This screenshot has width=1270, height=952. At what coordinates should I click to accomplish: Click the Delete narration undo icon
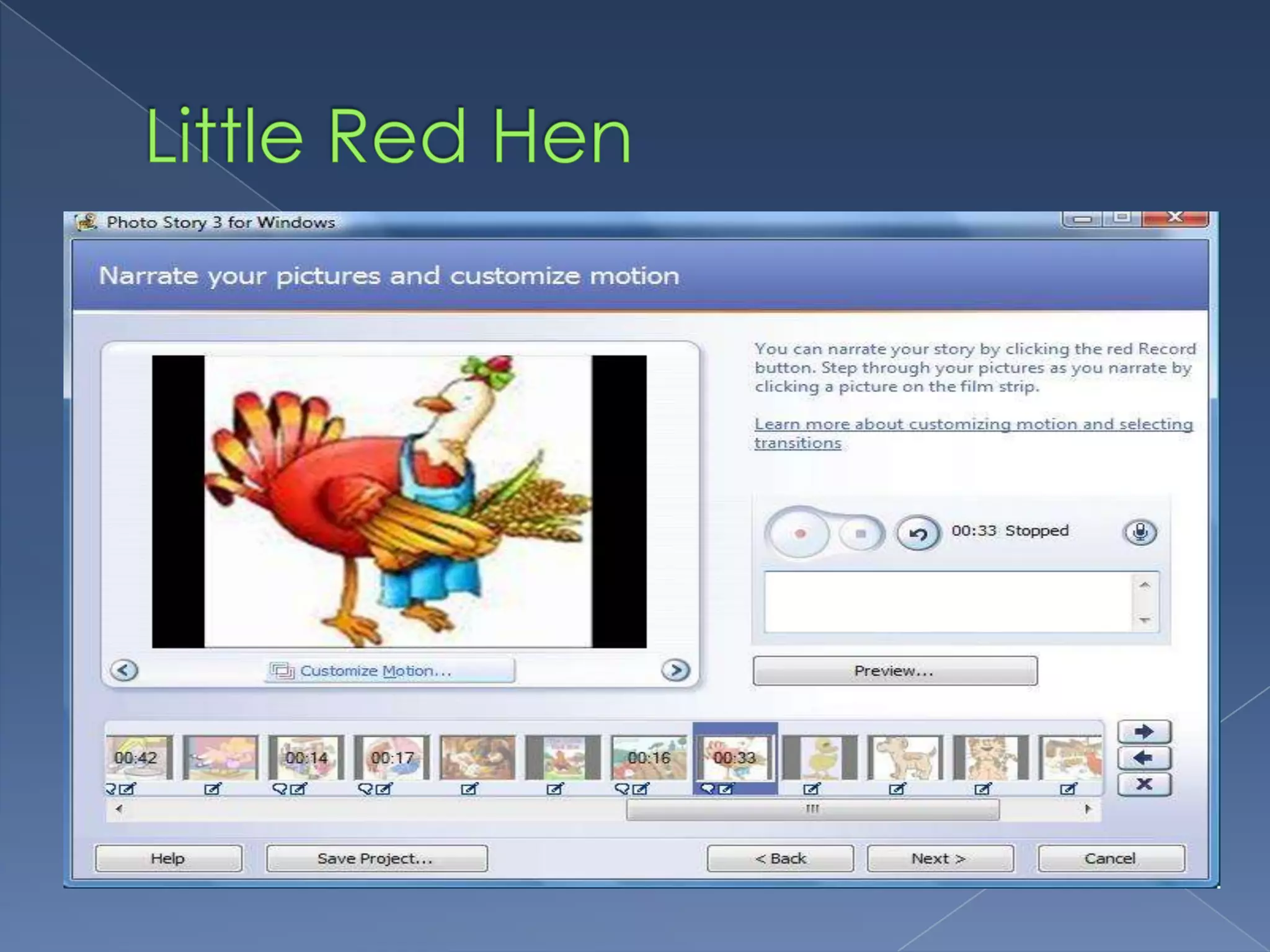coord(918,533)
